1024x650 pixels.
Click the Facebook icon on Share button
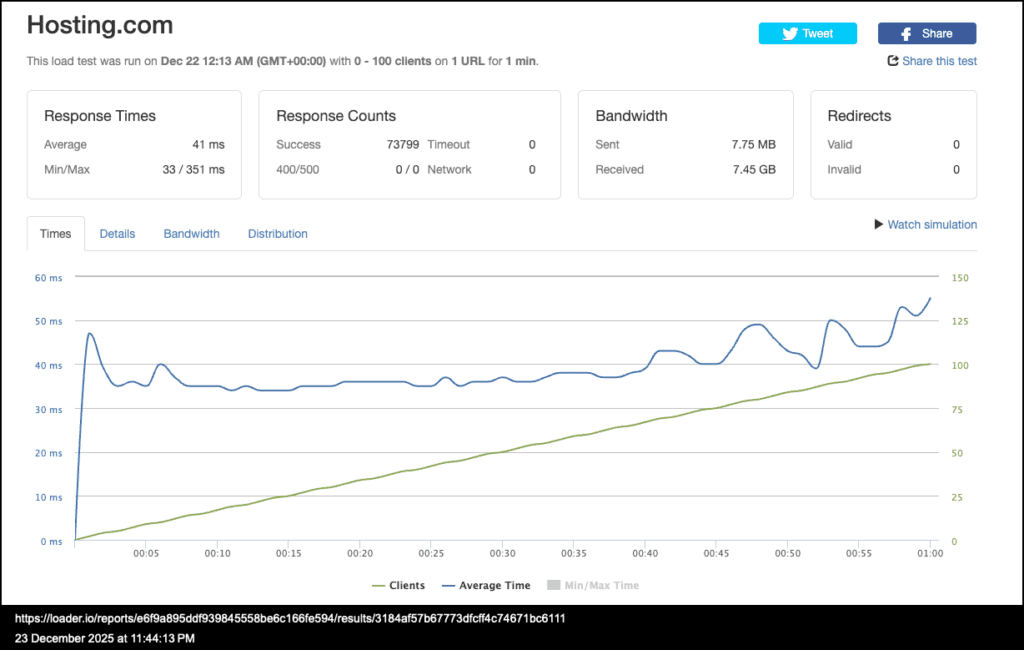pos(906,34)
